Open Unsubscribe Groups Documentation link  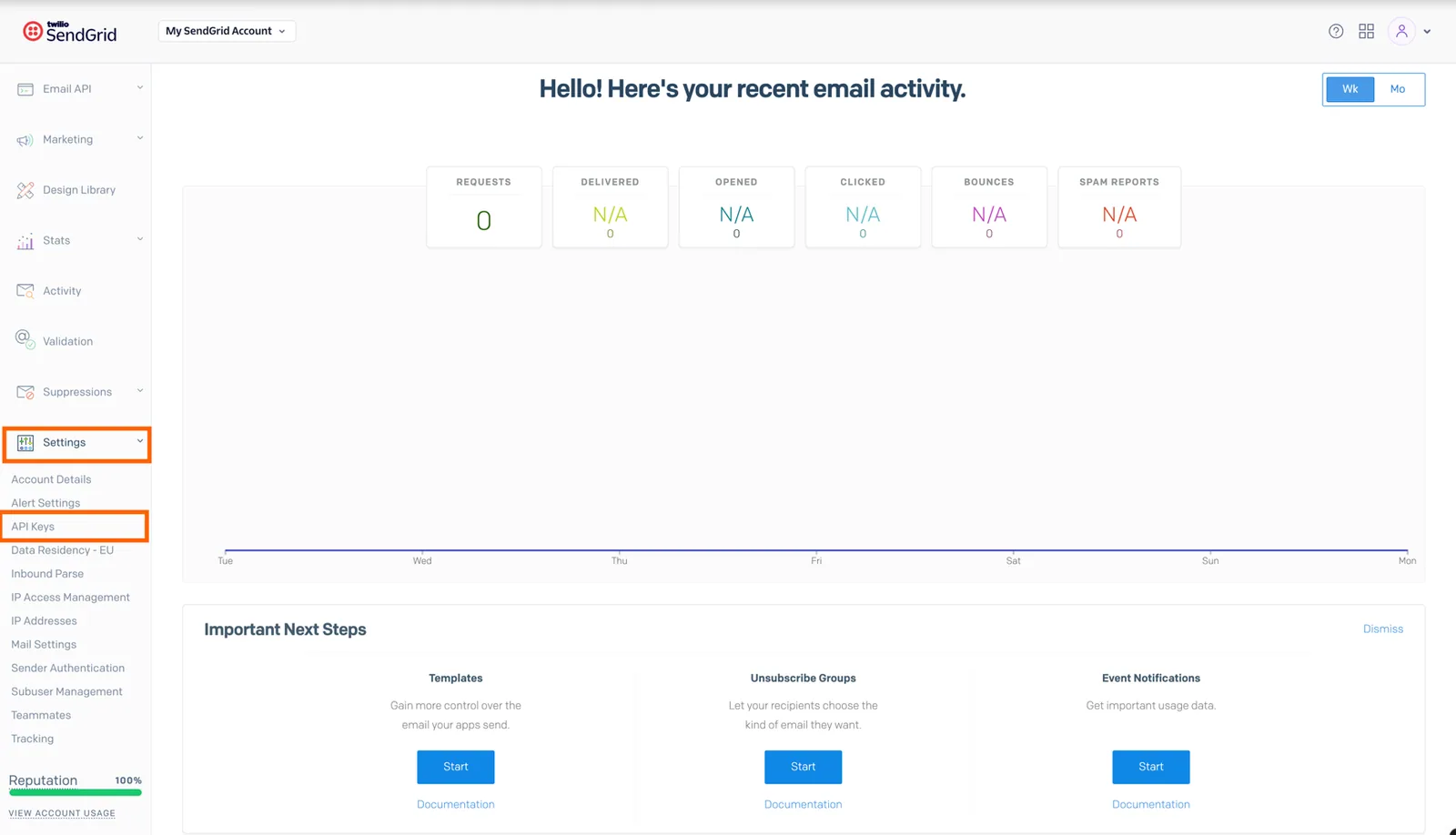click(x=804, y=805)
